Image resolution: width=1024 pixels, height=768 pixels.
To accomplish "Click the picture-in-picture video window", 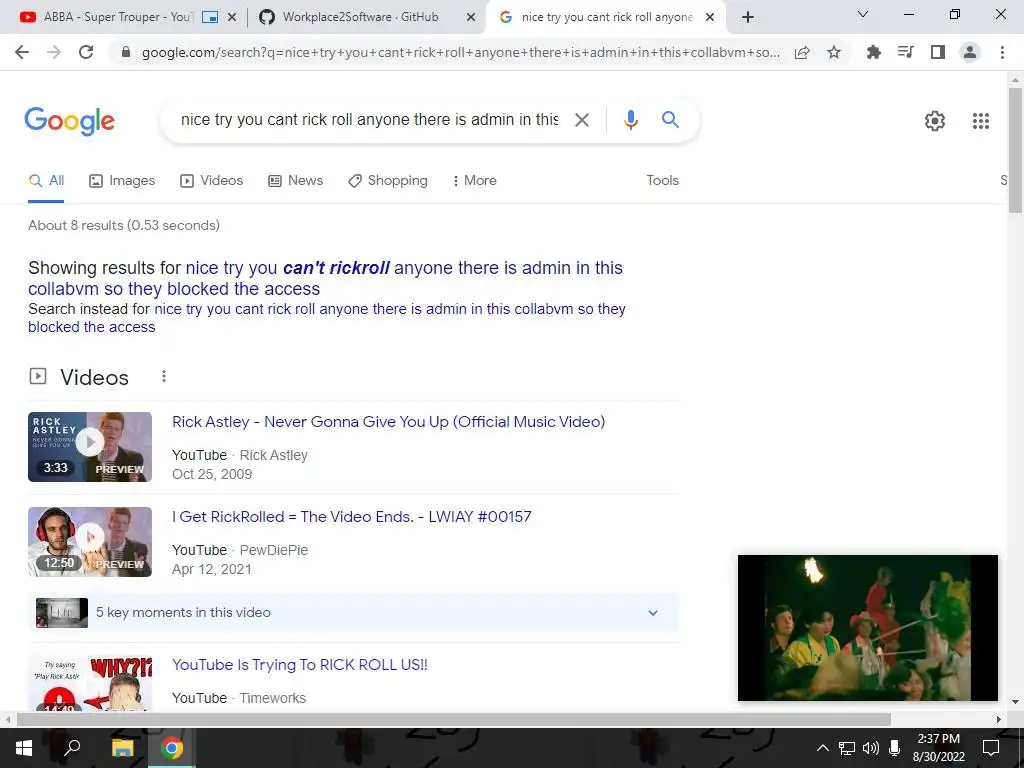I will coord(868,628).
